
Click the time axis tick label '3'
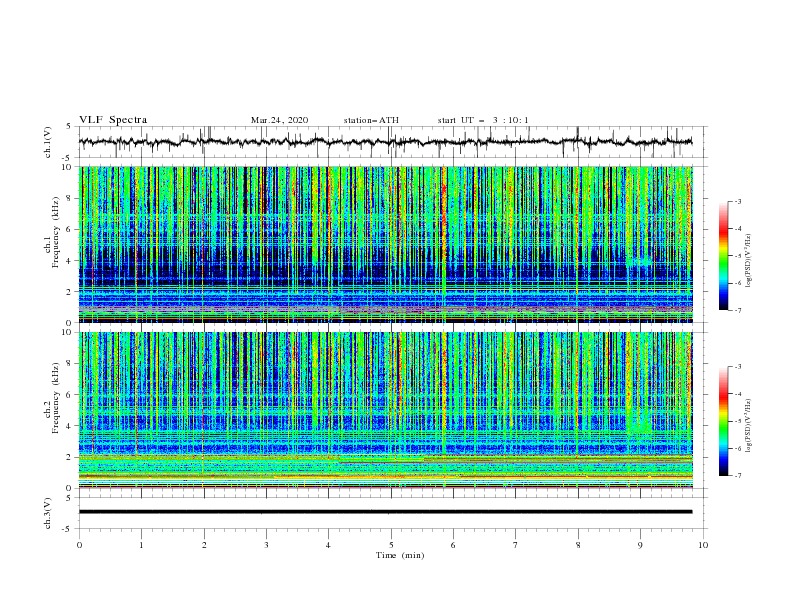[x=266, y=545]
